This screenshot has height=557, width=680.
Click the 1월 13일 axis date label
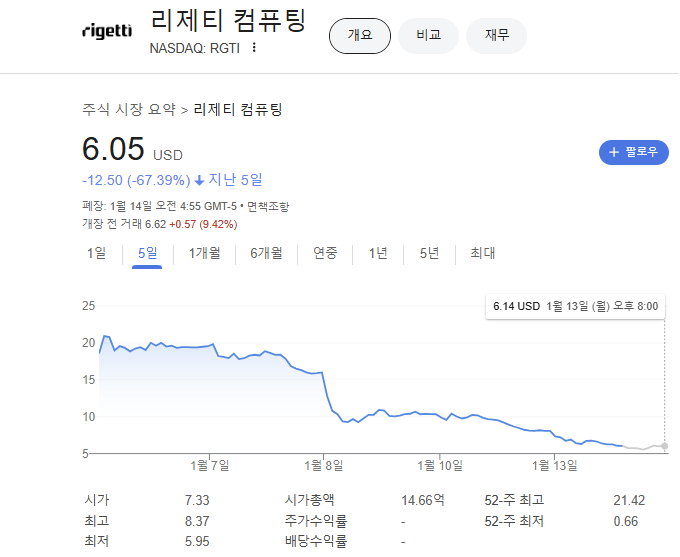(555, 465)
